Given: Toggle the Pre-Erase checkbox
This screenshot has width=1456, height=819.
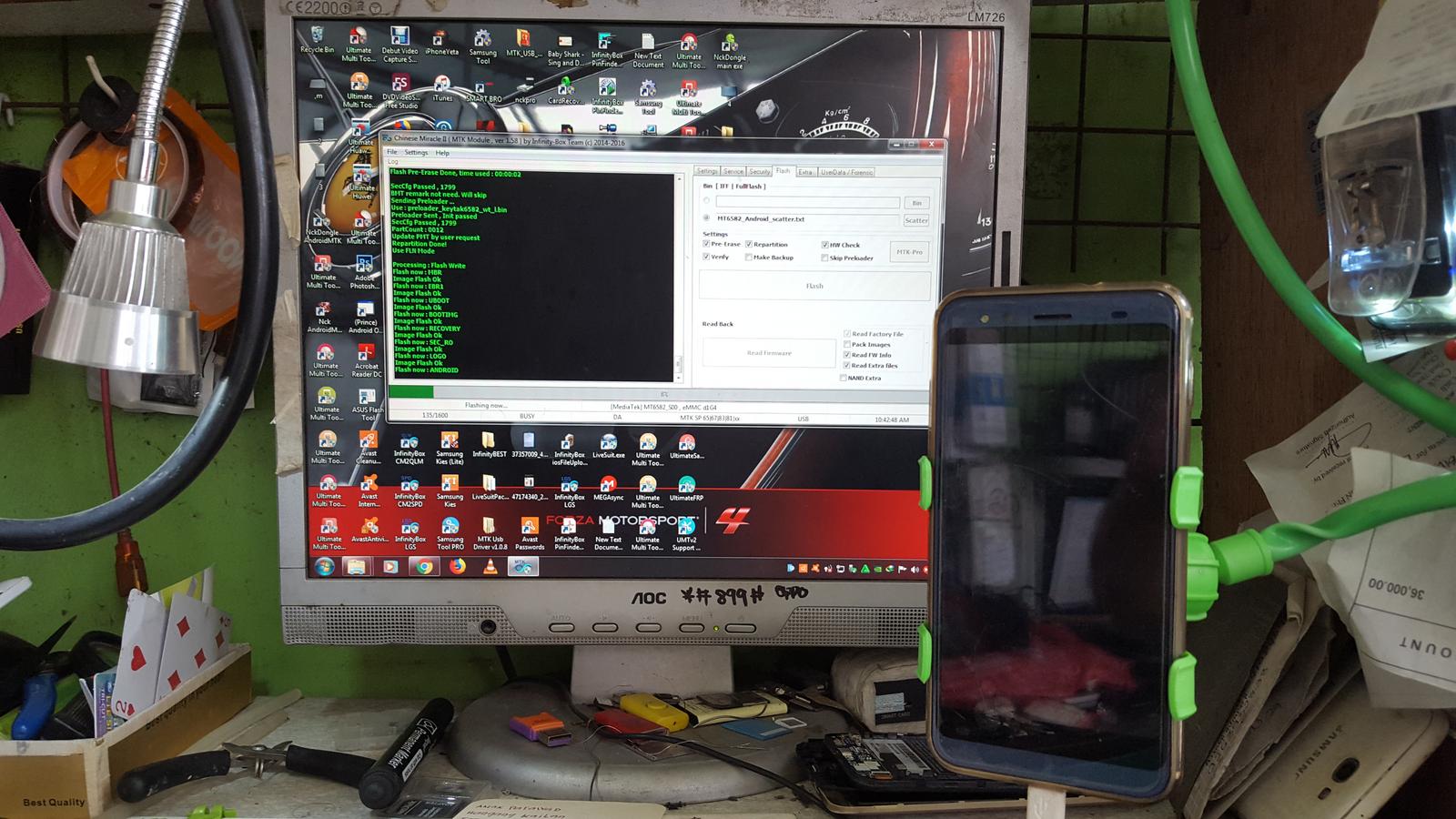Looking at the screenshot, I should pyautogui.click(x=706, y=244).
